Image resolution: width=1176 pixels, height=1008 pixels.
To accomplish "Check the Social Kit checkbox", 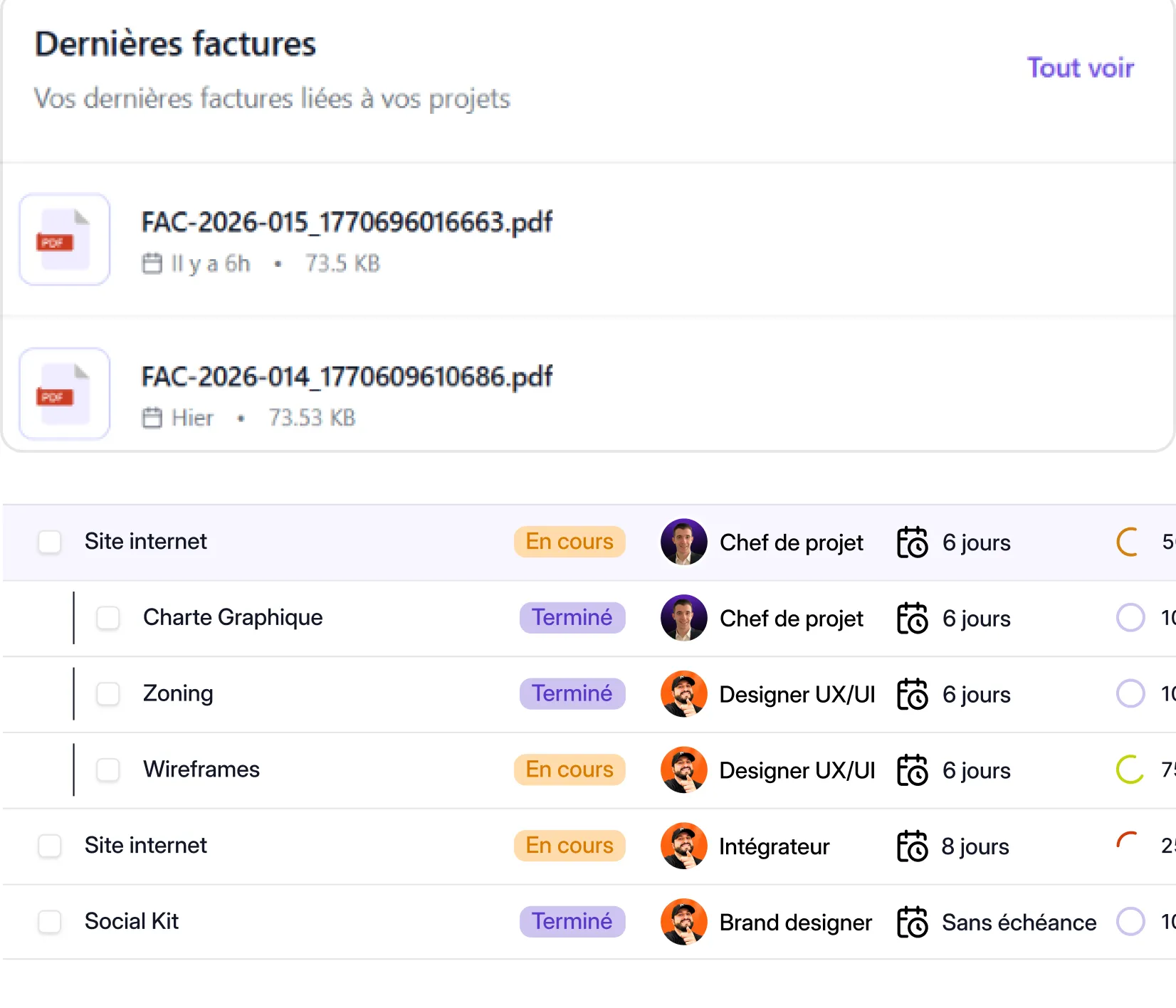I will 49,921.
